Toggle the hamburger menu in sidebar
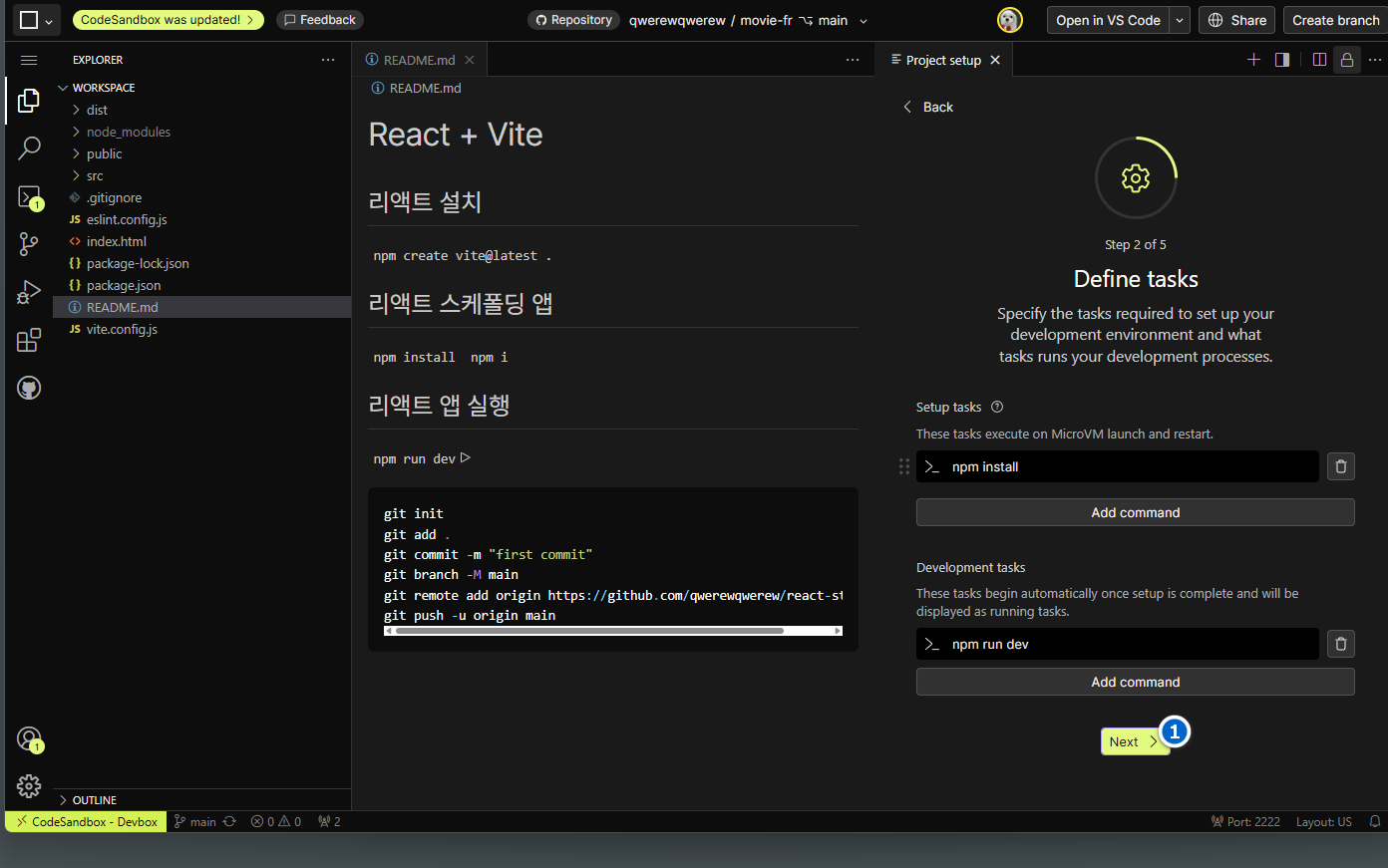Screen dimensions: 1388x868 tap(29, 60)
